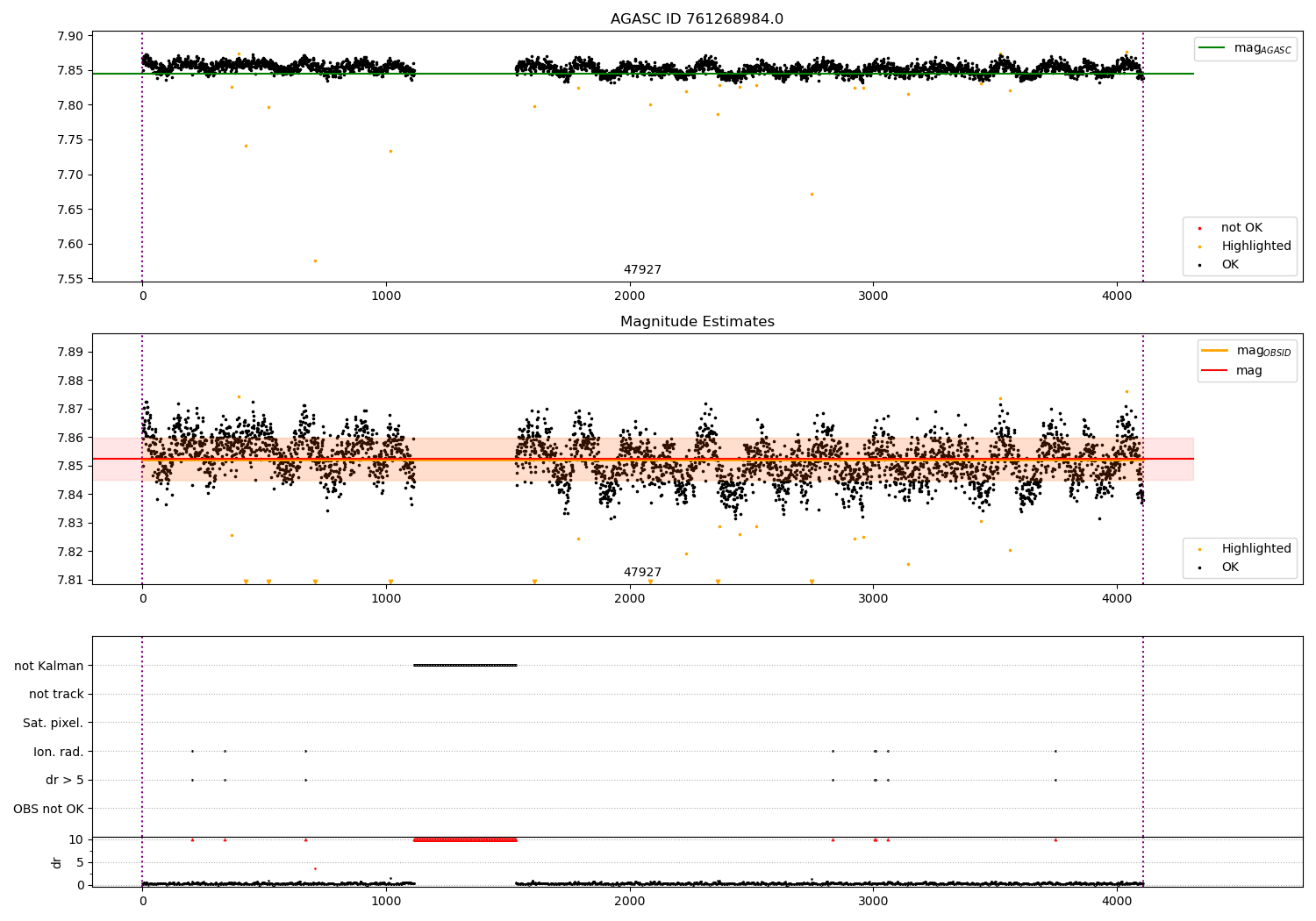Click the 'dr > 5' axis label
Image resolution: width=1316 pixels, height=921 pixels.
coord(65,781)
